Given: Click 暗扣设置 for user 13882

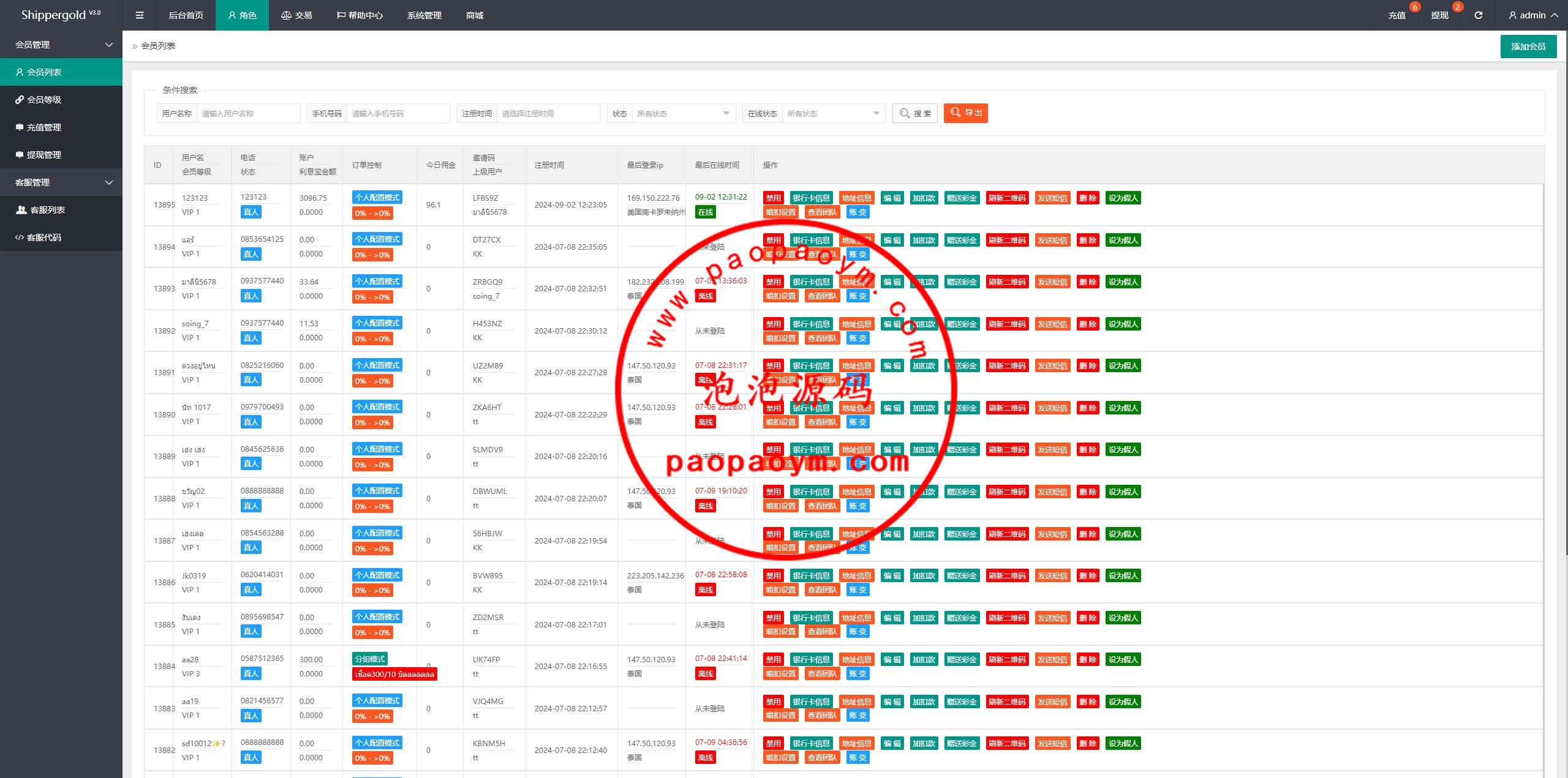Looking at the screenshot, I should point(781,757).
